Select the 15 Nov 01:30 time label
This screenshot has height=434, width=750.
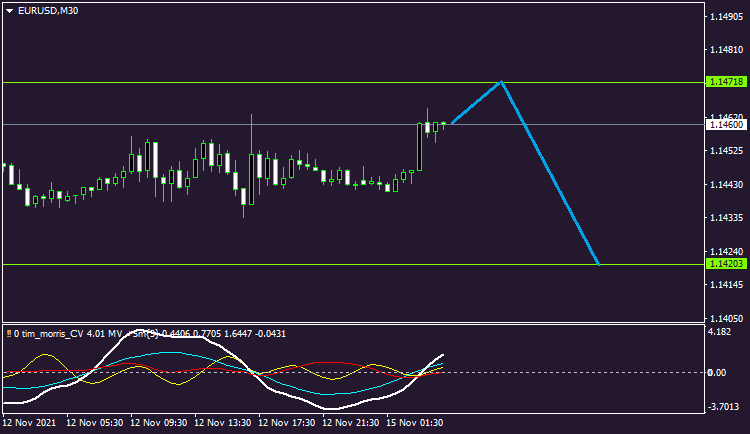(x=415, y=423)
